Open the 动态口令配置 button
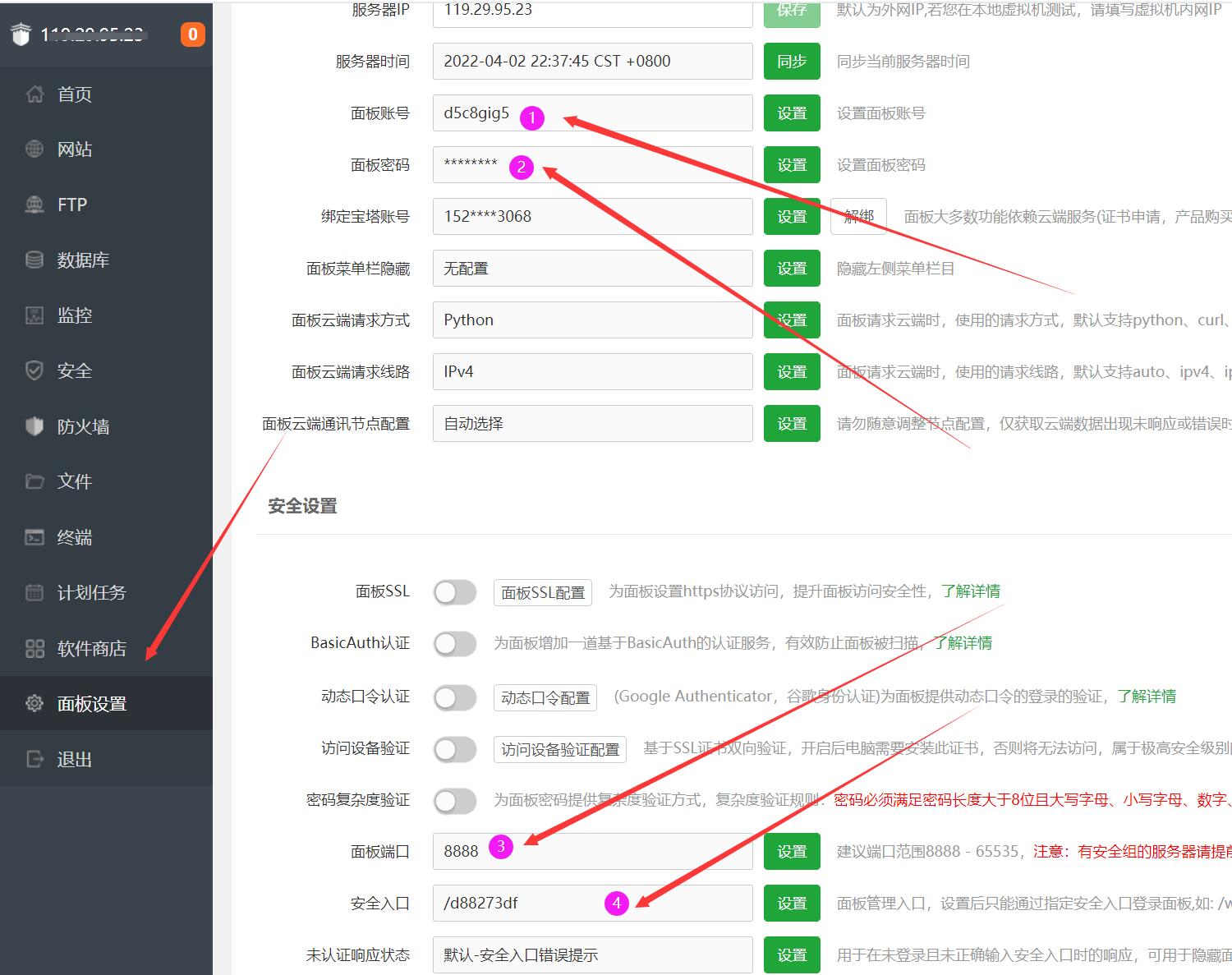Image resolution: width=1232 pixels, height=975 pixels. click(545, 697)
